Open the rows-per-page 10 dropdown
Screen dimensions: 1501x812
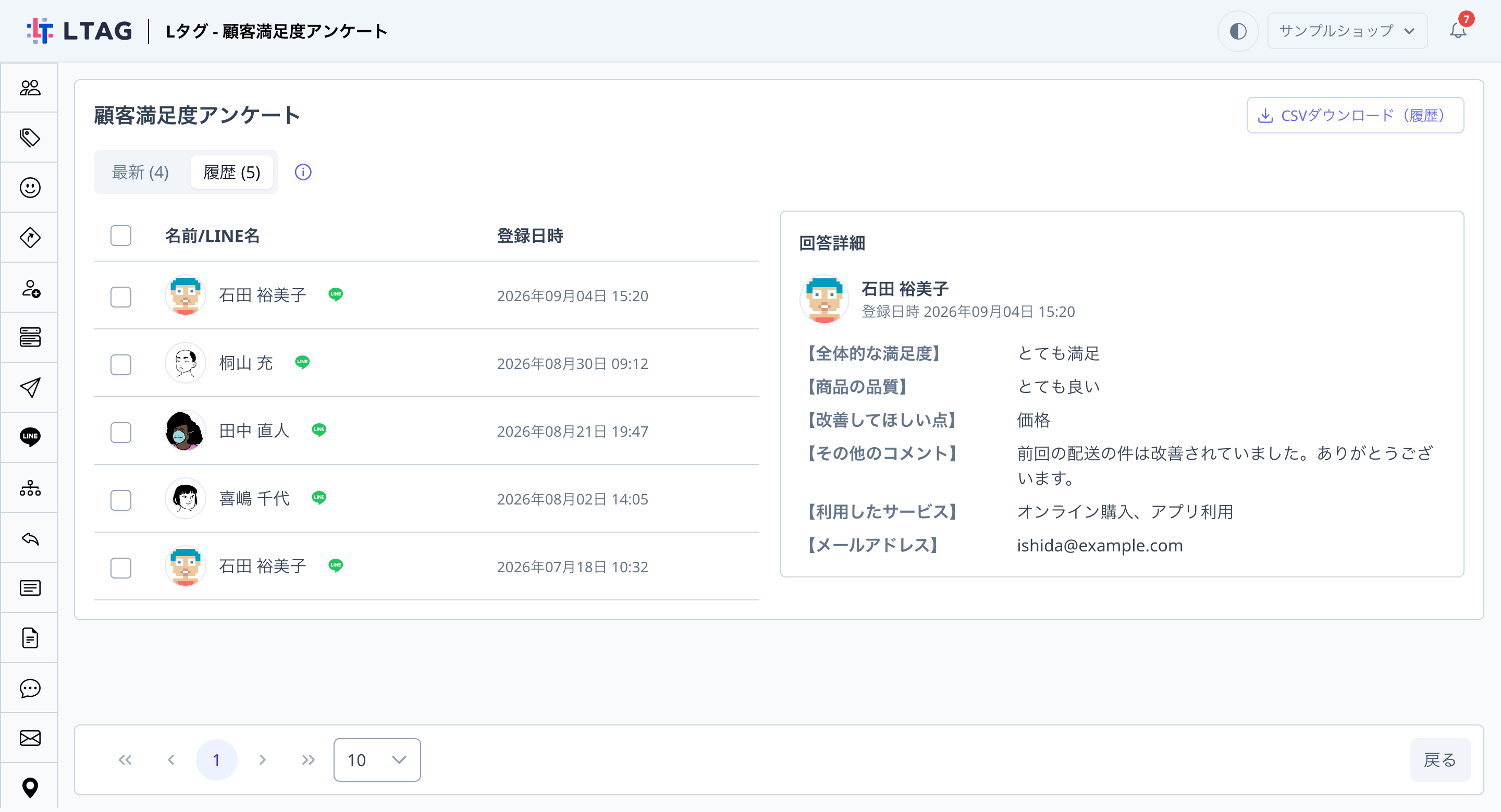[x=377, y=759]
